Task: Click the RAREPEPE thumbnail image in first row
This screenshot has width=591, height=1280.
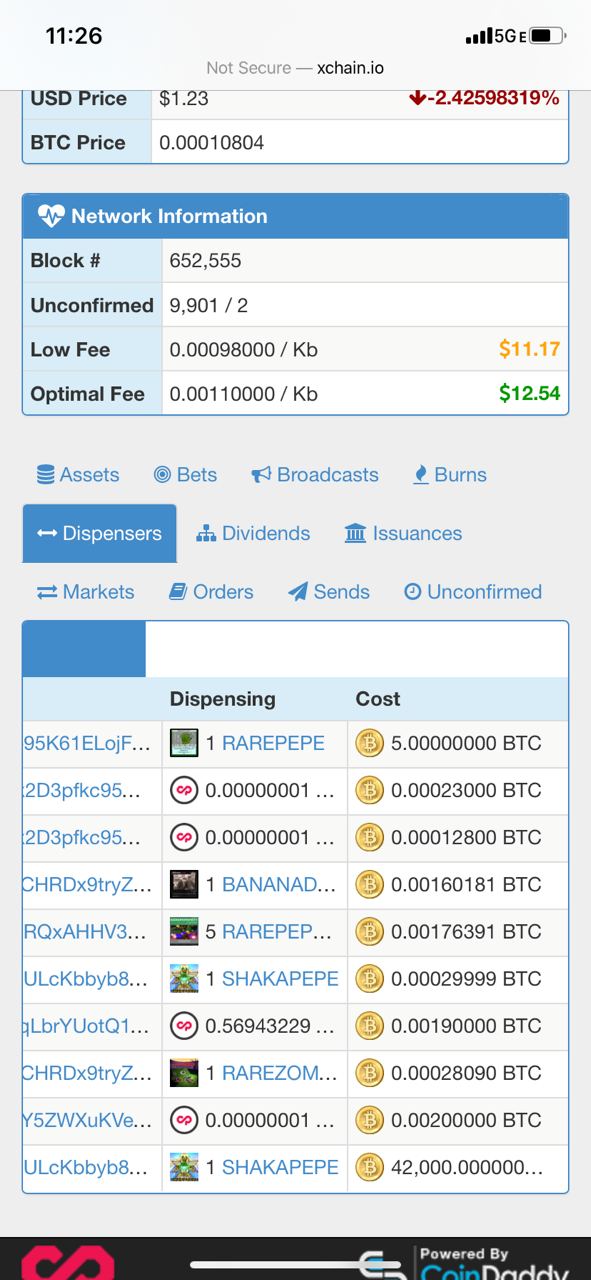Action: pos(184,743)
